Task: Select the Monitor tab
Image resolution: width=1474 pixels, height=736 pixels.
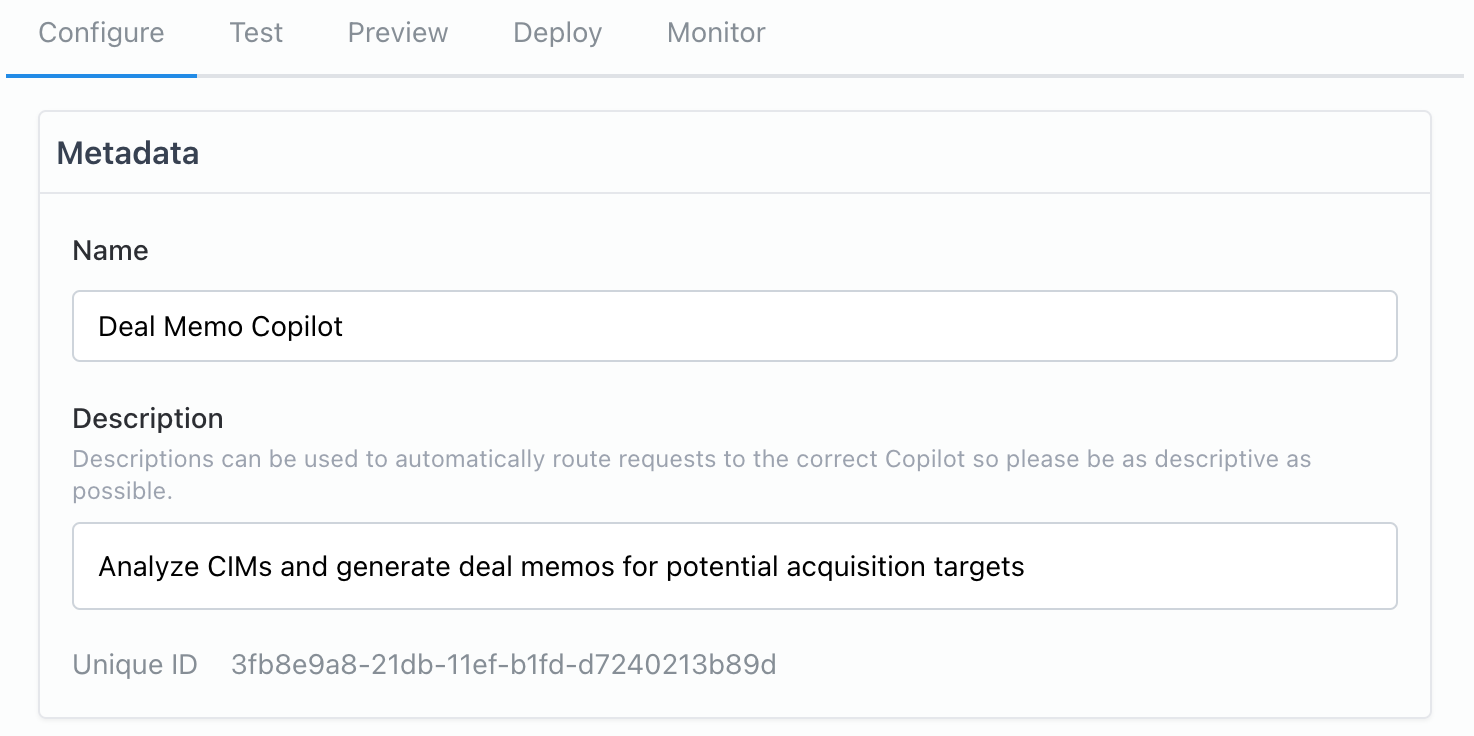Action: tap(716, 33)
